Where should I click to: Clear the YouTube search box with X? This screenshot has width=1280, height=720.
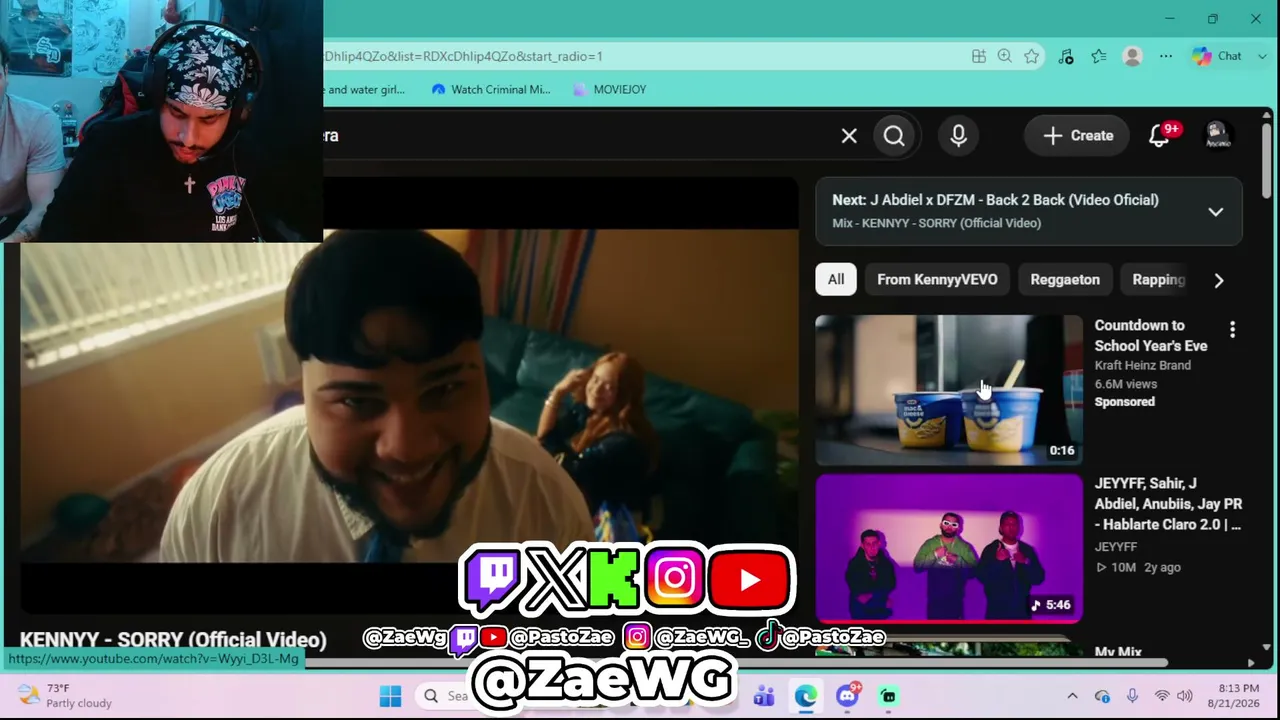tap(849, 136)
